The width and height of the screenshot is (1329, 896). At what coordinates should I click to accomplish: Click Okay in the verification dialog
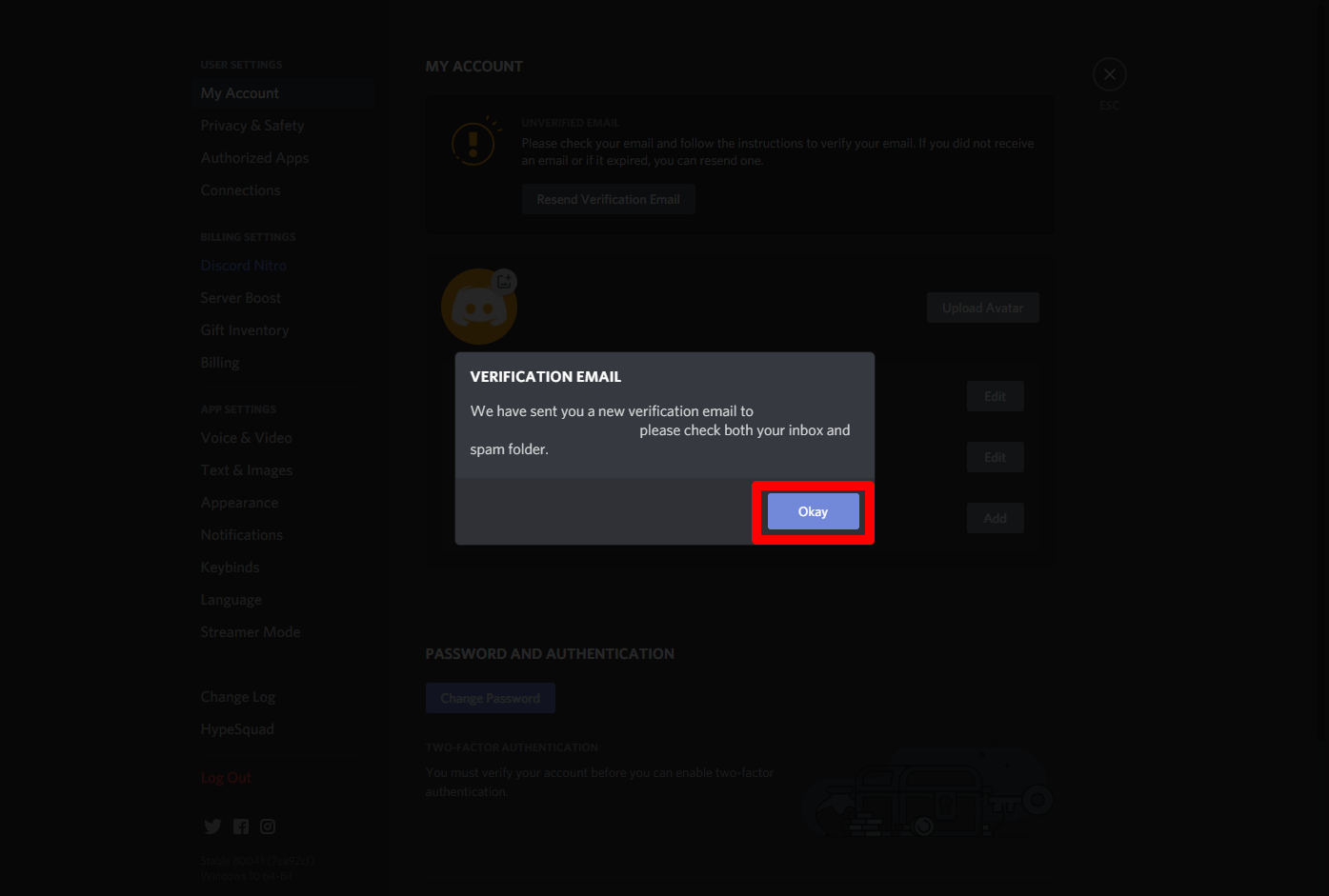point(813,511)
